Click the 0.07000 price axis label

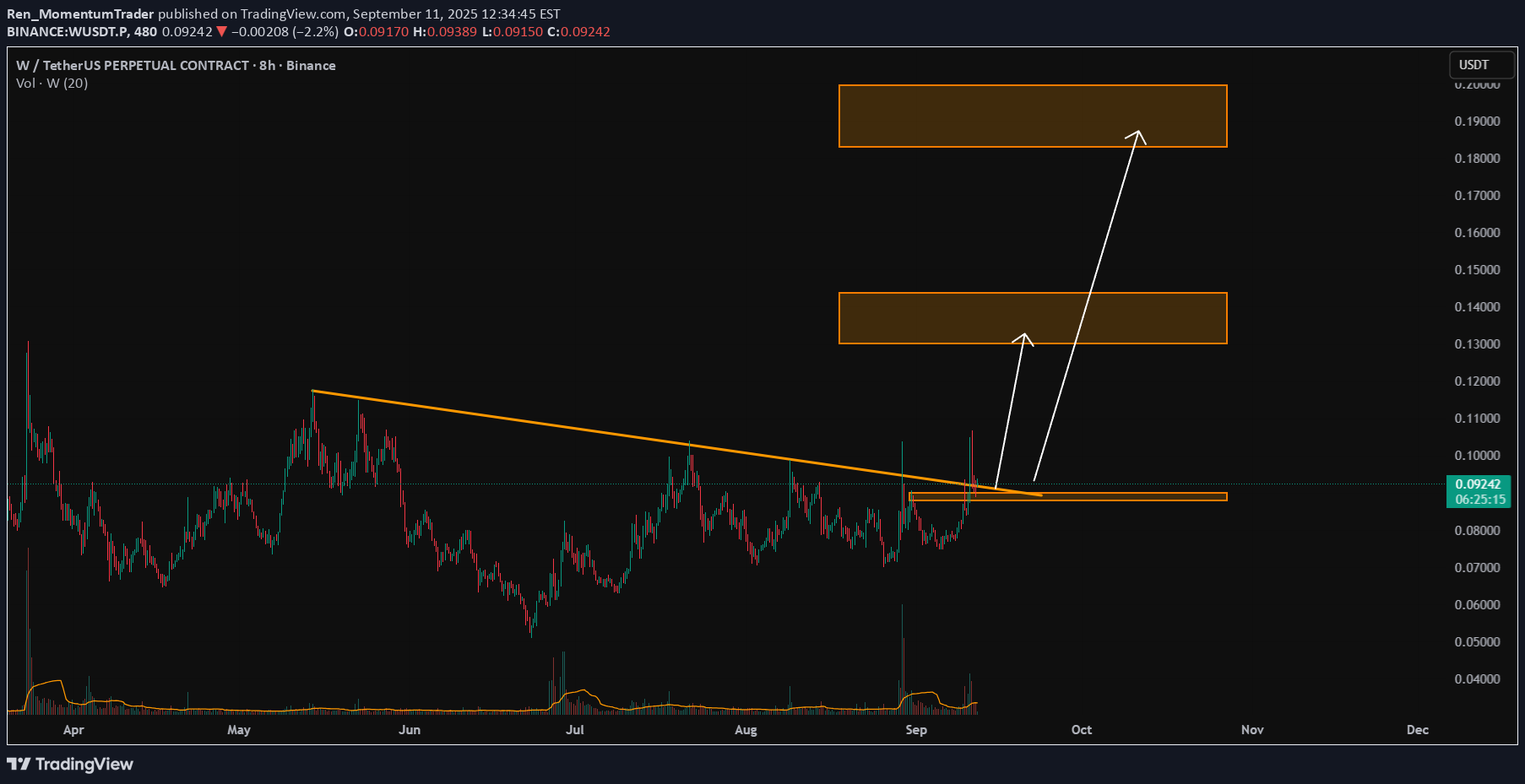(1478, 568)
